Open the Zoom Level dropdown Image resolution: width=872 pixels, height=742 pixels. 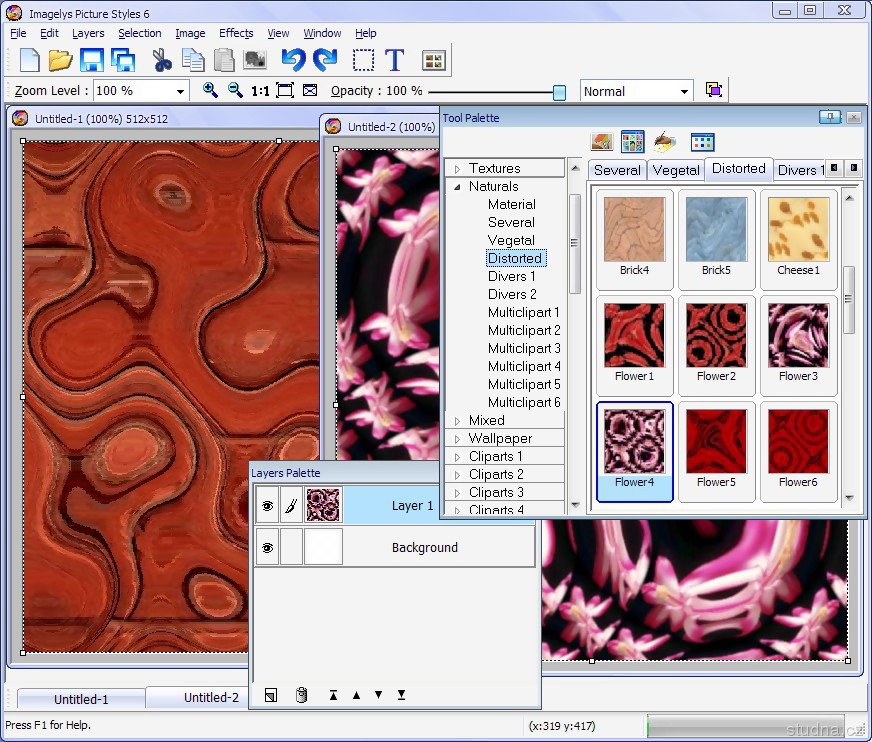click(181, 91)
